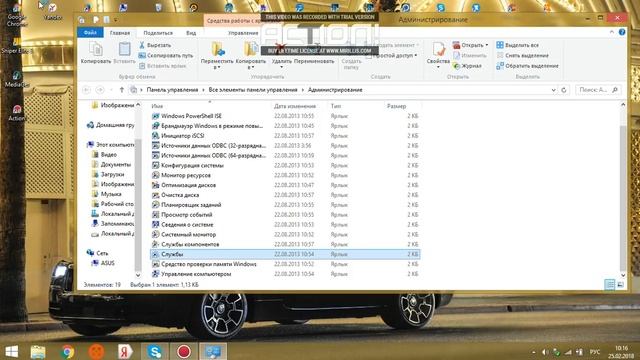Click the Forward navigation arrow
640x360 pixels.
click(100, 90)
